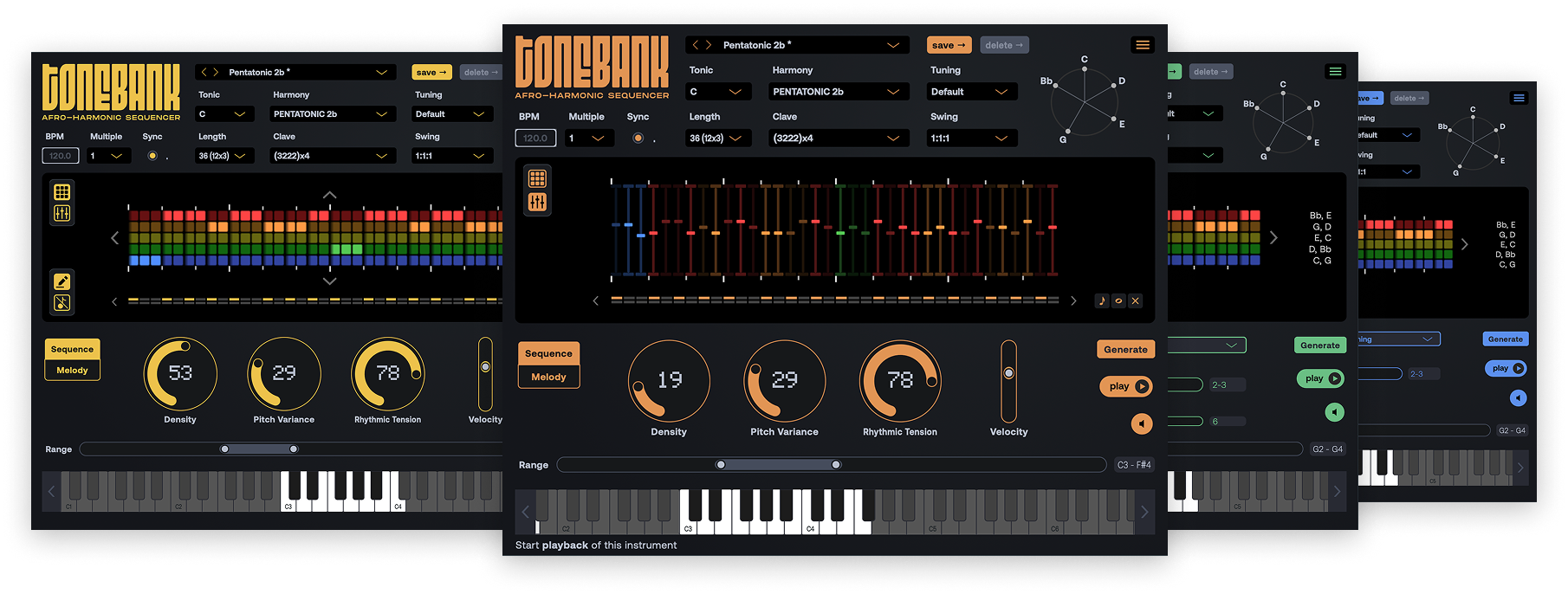Click the orange save button
This screenshot has height=594, width=1568.
coord(949,45)
